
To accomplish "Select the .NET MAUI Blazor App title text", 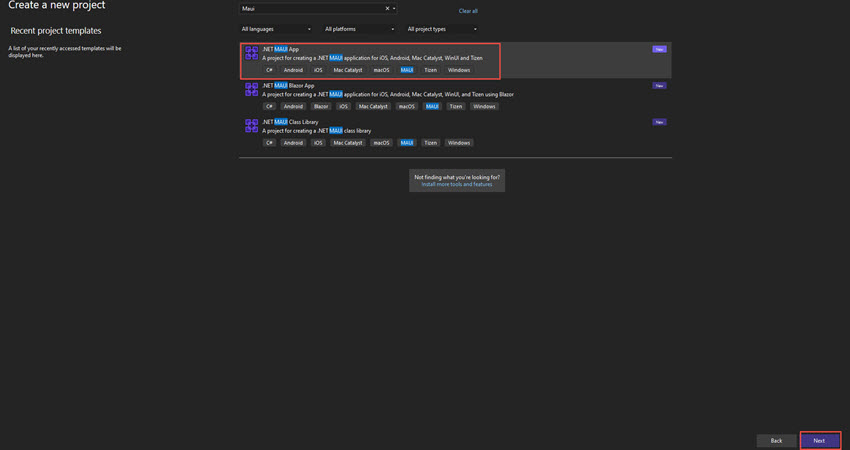I will pyautogui.click(x=288, y=86).
